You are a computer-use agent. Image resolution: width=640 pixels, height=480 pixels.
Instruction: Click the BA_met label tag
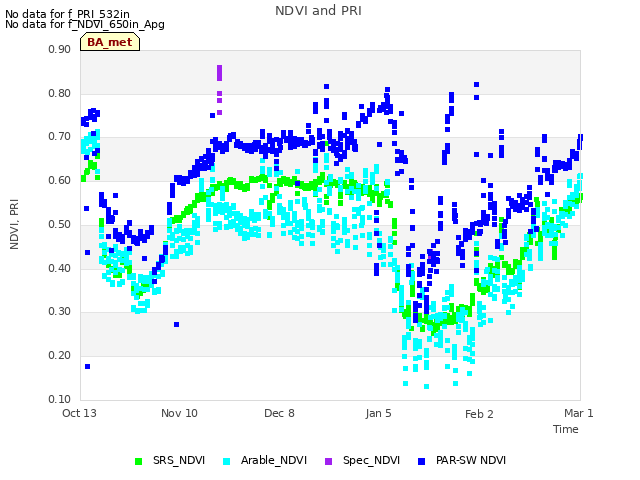[x=110, y=42]
